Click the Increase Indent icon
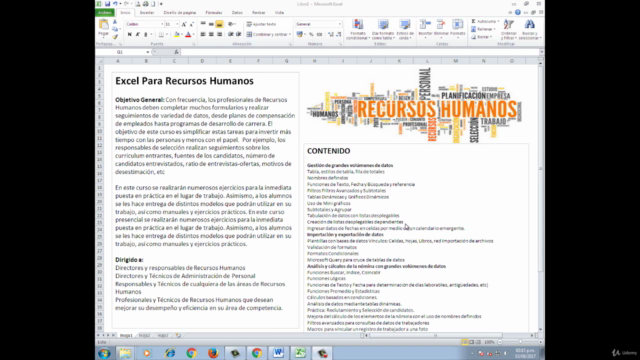 239,35
